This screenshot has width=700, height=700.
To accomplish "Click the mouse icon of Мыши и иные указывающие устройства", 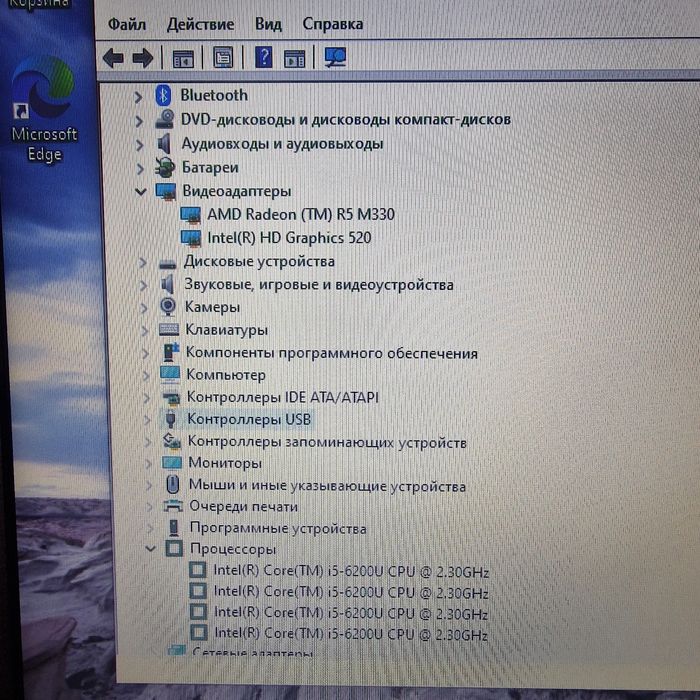I will 172,484.
